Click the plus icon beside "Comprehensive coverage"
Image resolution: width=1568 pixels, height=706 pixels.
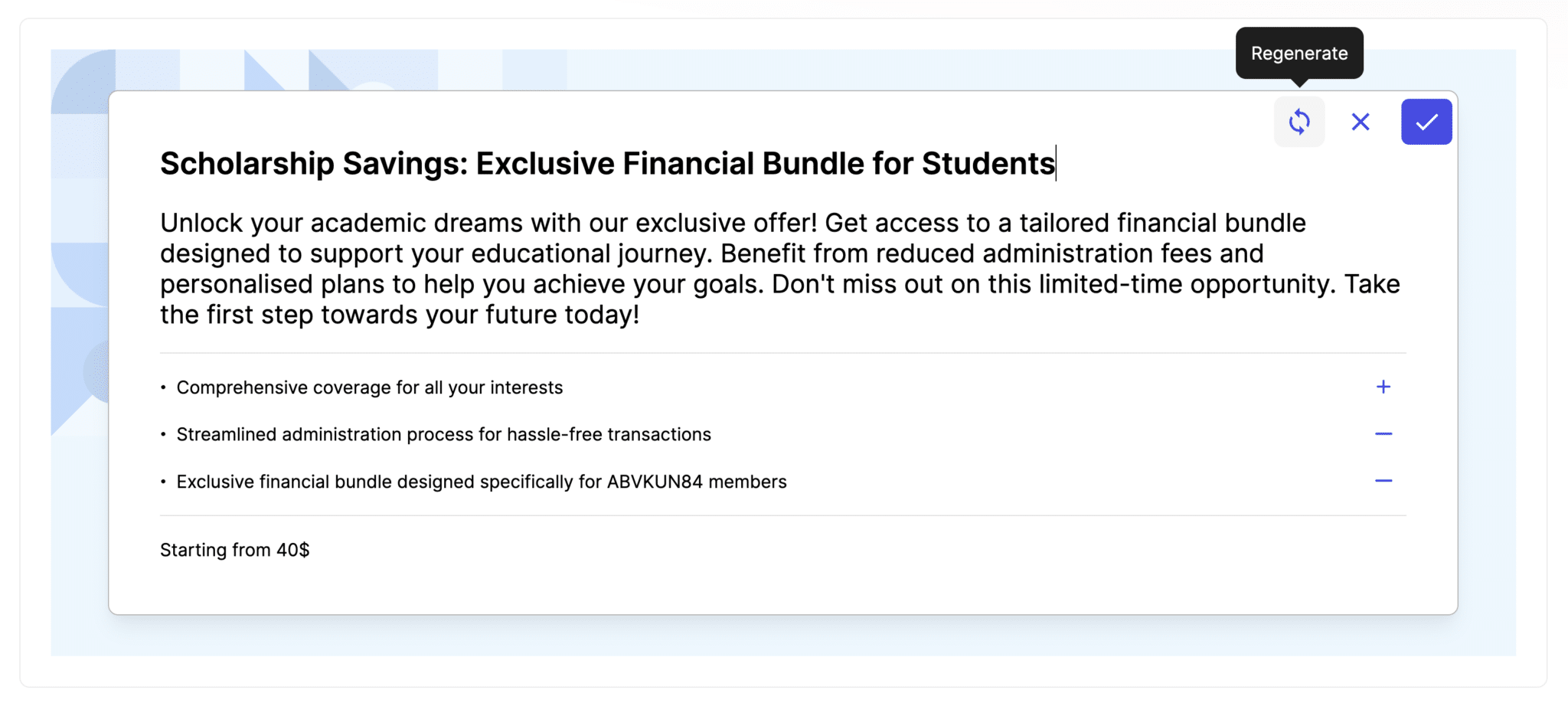(x=1383, y=387)
